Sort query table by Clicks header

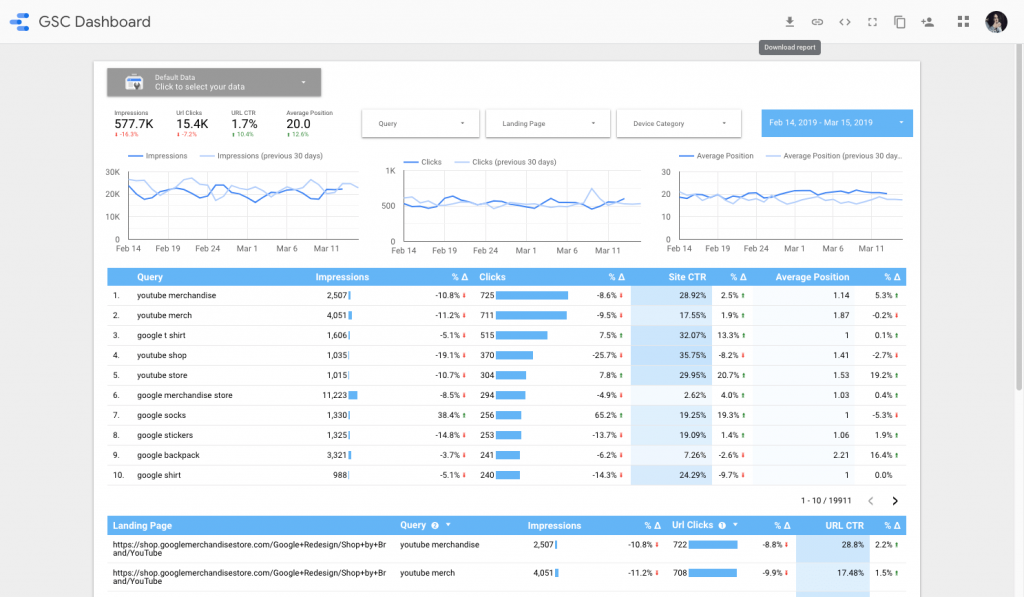coord(492,277)
